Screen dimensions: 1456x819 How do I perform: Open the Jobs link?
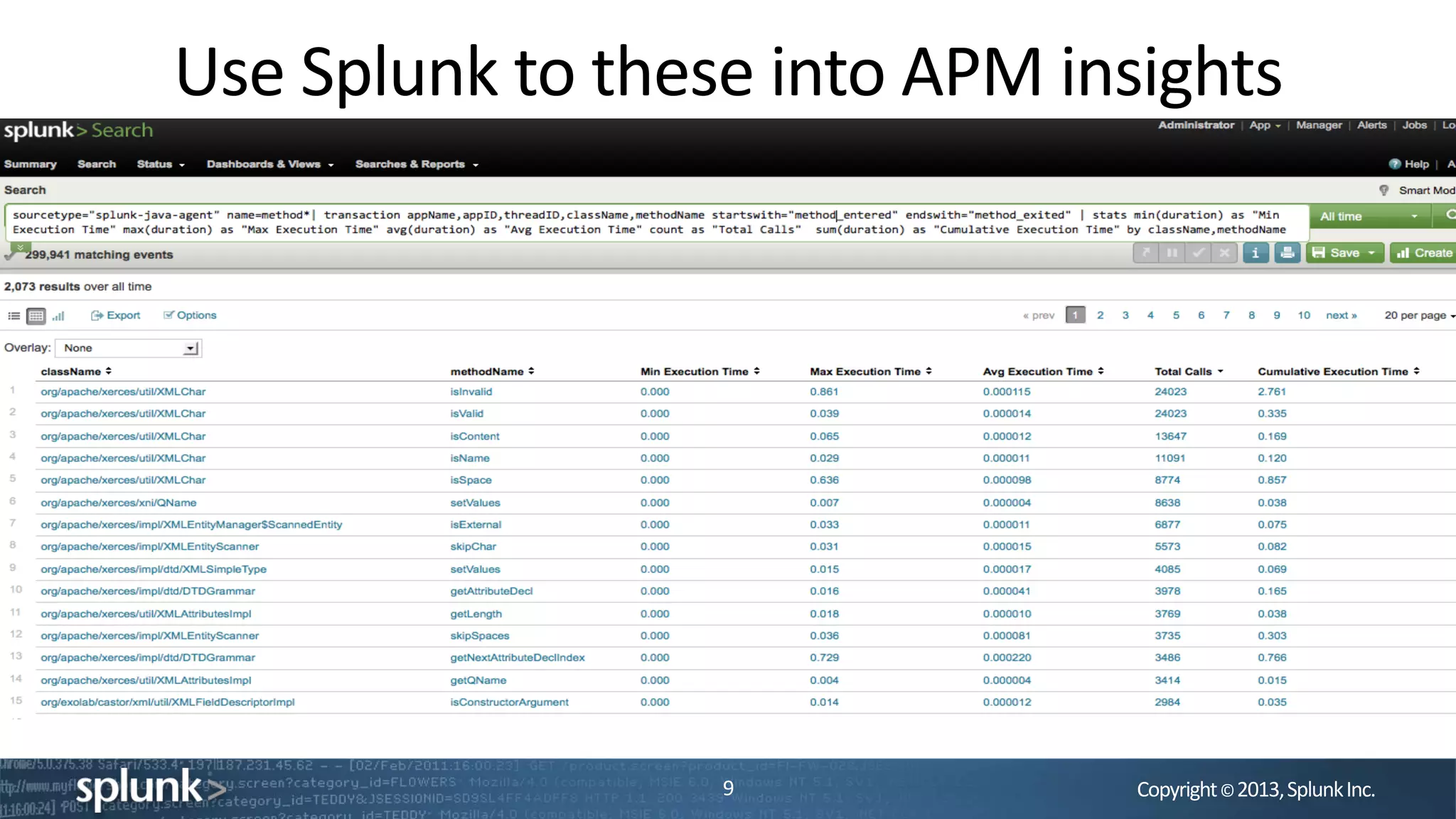(x=1414, y=125)
